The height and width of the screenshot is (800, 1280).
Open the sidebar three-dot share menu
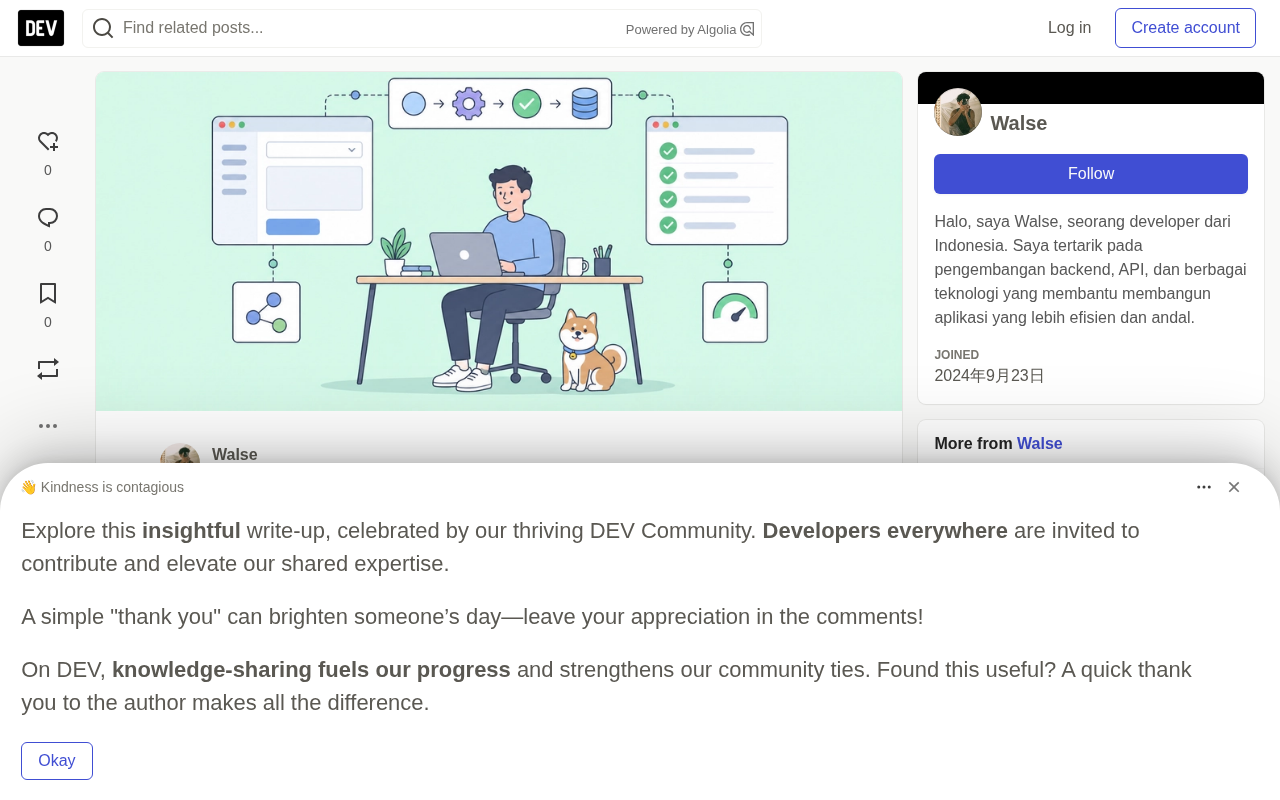coord(48,426)
